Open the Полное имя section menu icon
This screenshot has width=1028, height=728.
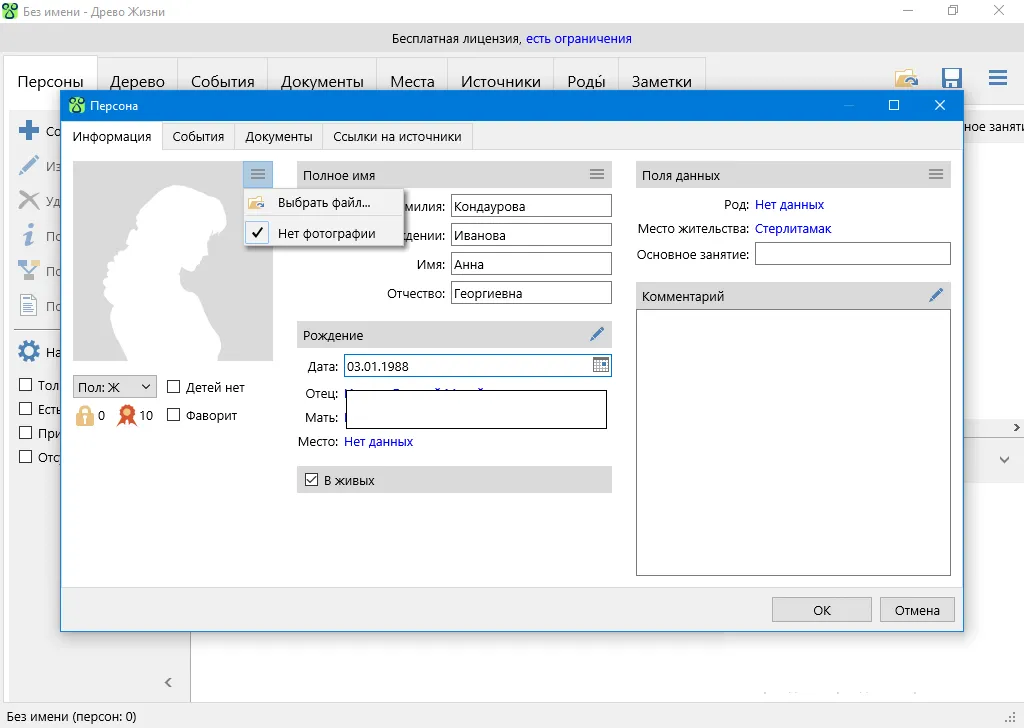click(x=597, y=174)
